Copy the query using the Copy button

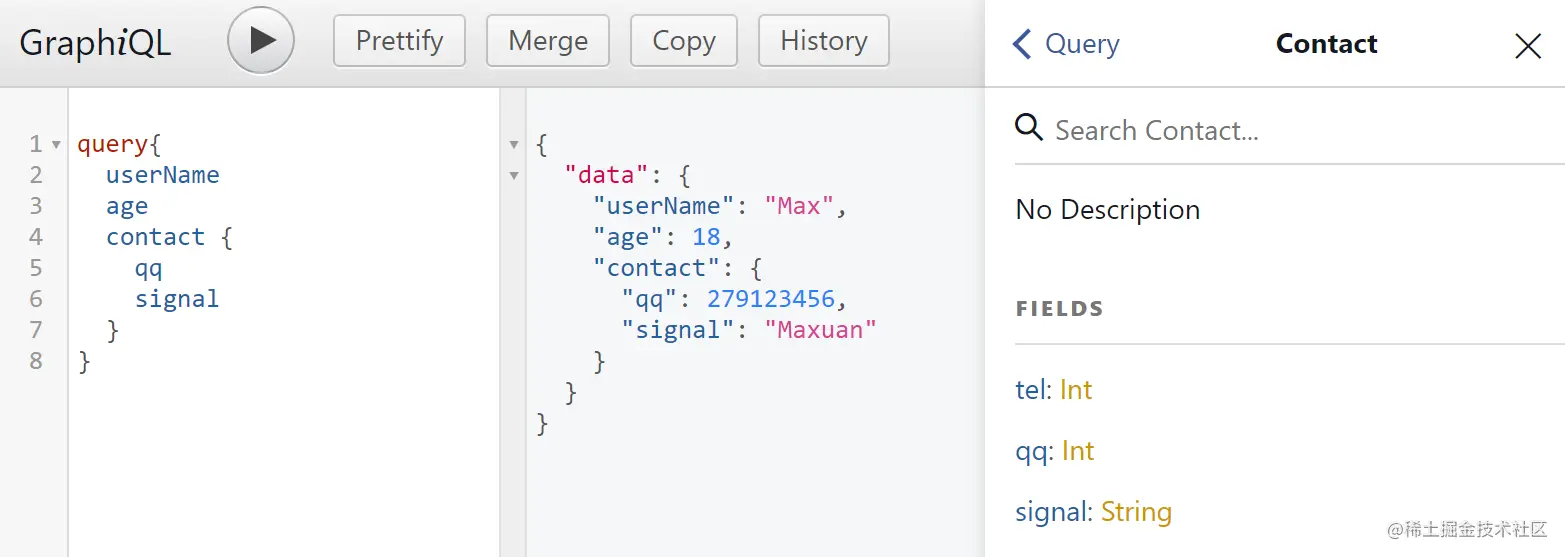[684, 41]
